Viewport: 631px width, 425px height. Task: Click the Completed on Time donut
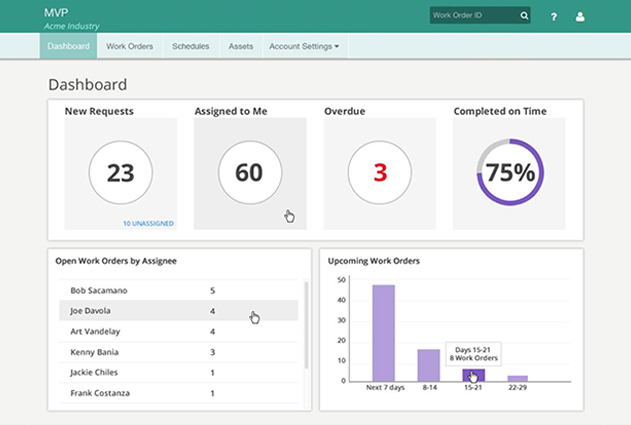click(x=510, y=173)
